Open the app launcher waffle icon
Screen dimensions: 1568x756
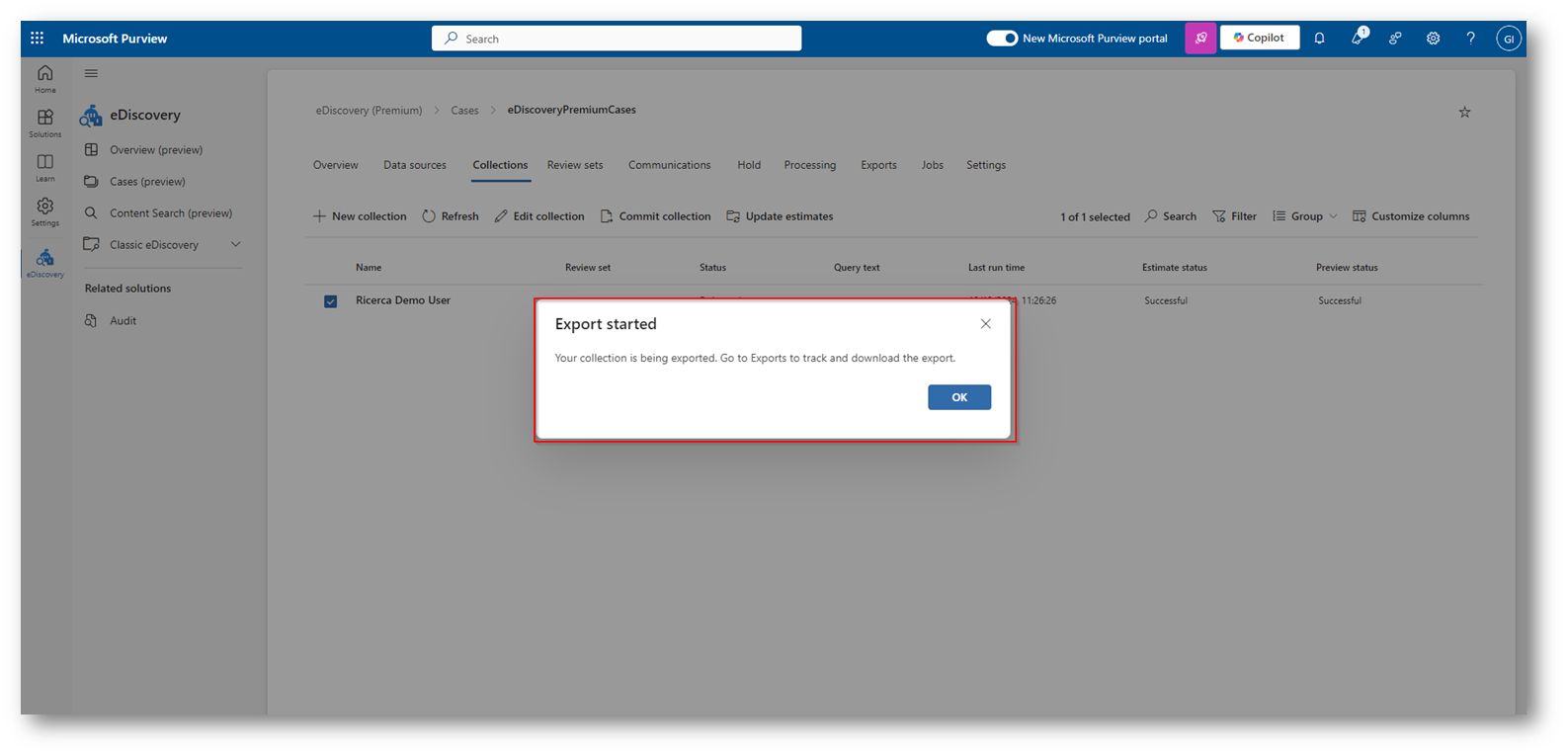click(x=37, y=39)
